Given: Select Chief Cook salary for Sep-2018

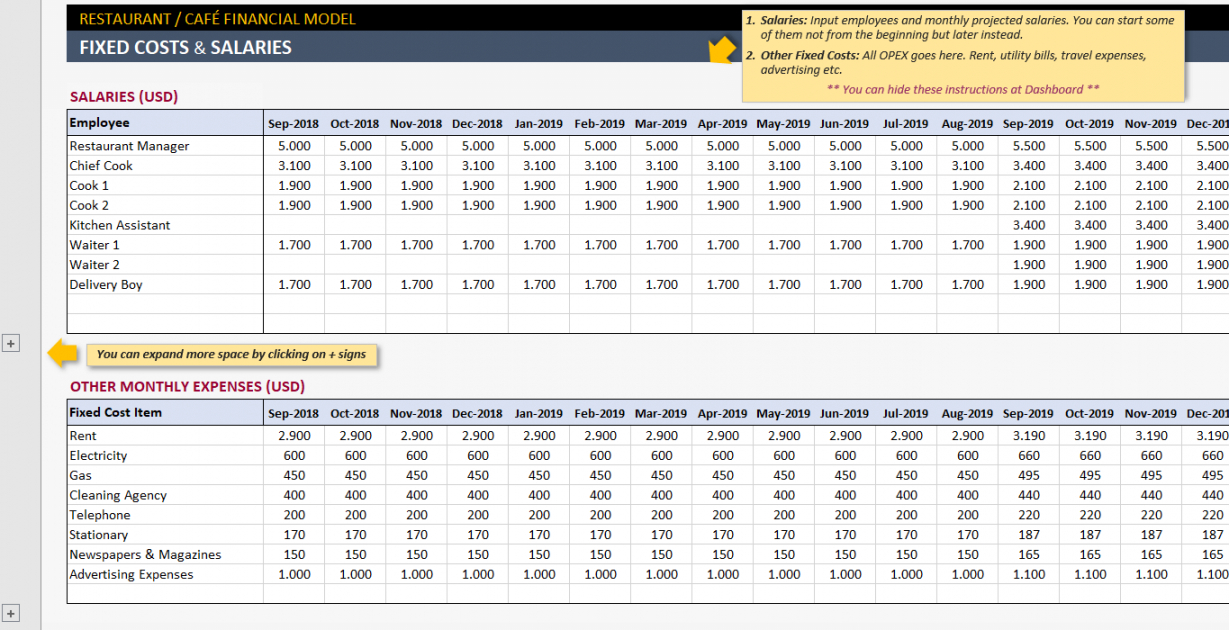Looking at the screenshot, I should (294, 166).
